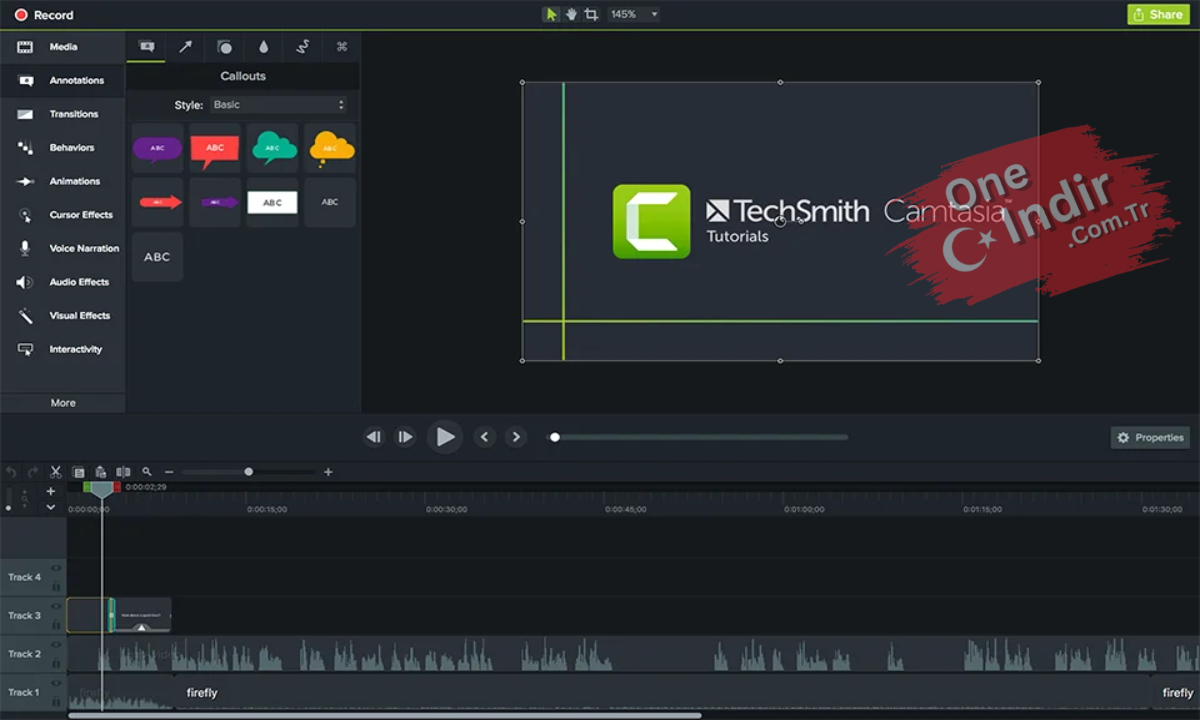Click the next frame playback button
Screen dimensions: 1200x720
tap(405, 437)
